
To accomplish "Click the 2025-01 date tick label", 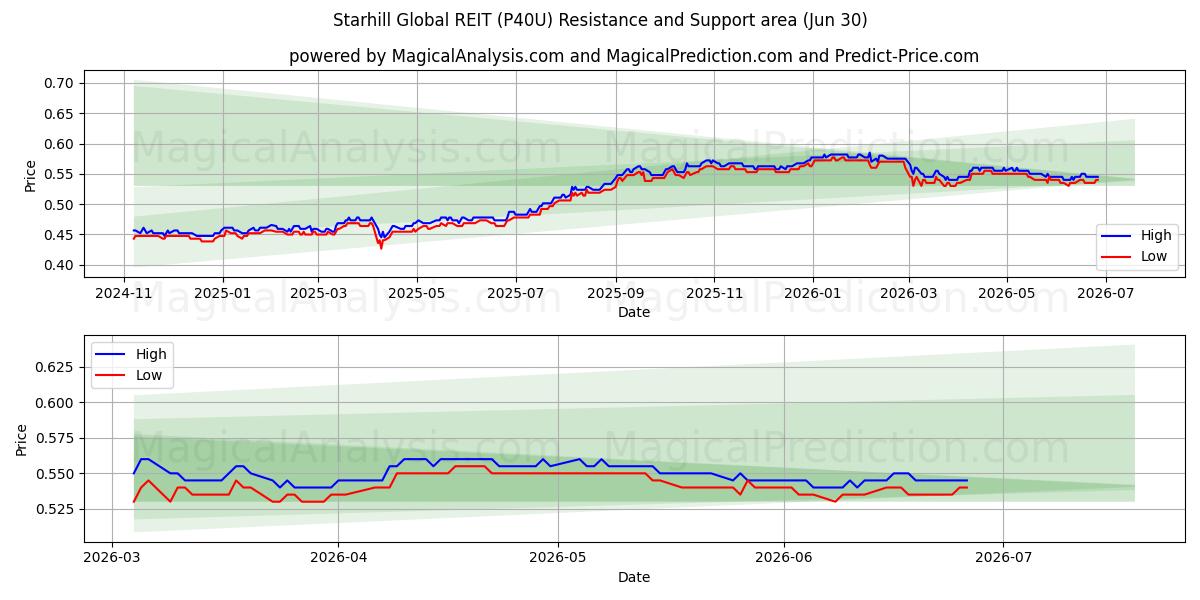I will coord(222,293).
